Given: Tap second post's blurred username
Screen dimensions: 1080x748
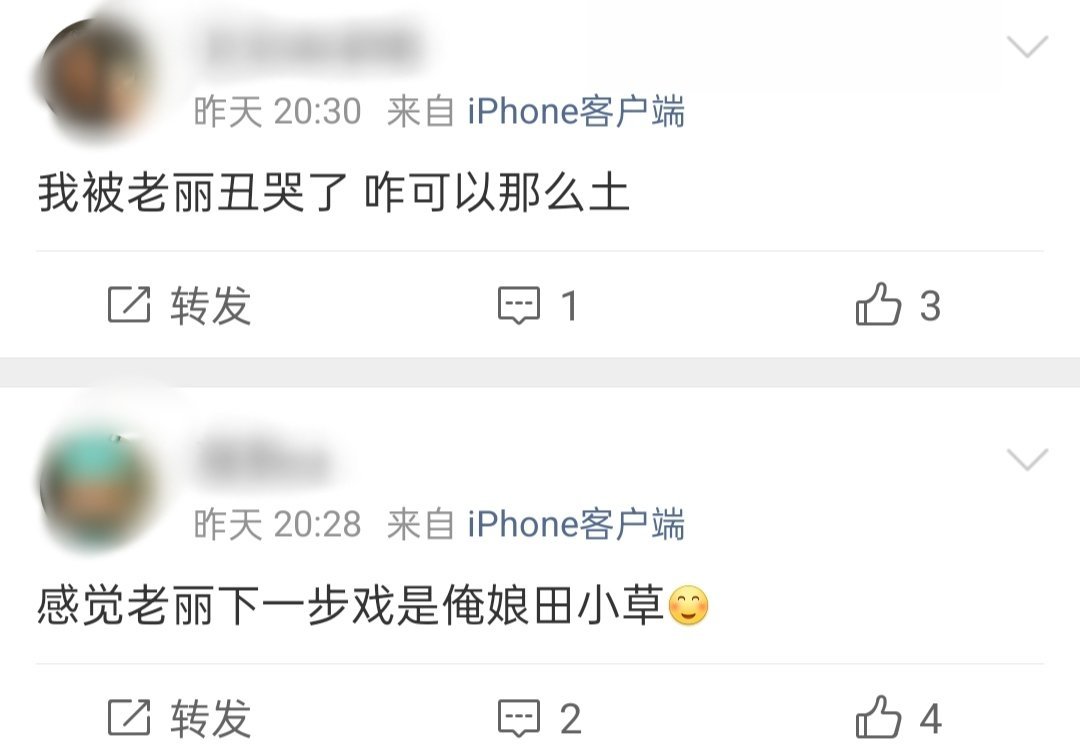Looking at the screenshot, I should coord(263,460).
